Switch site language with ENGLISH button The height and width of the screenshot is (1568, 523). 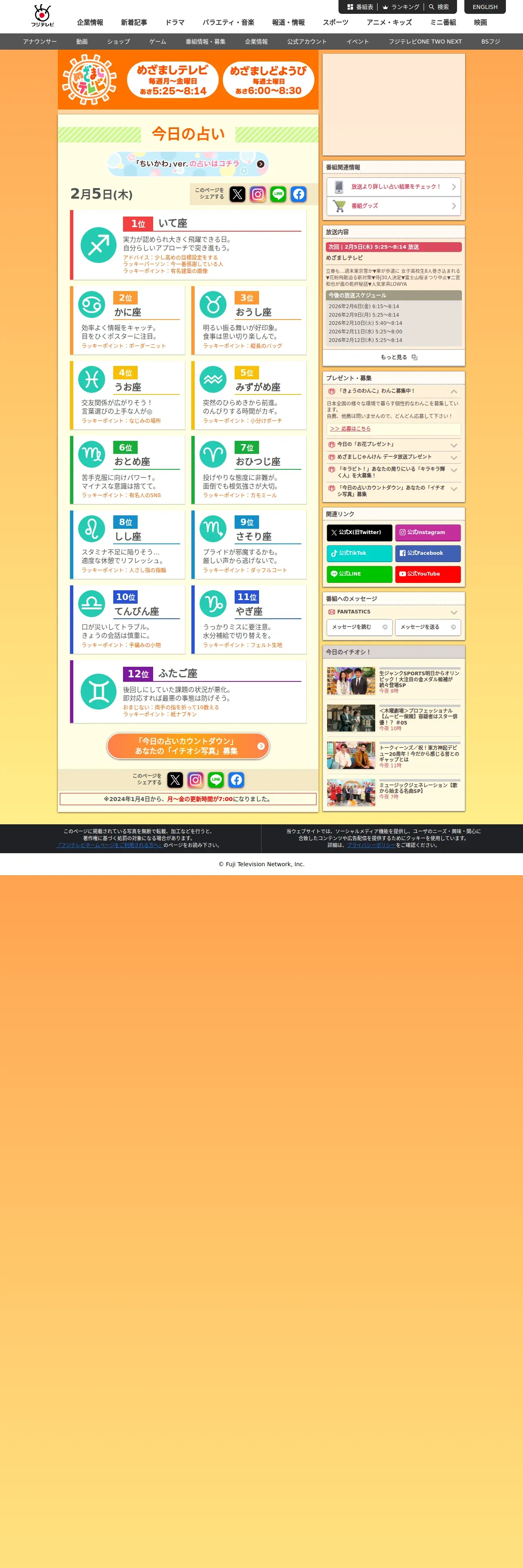(485, 7)
